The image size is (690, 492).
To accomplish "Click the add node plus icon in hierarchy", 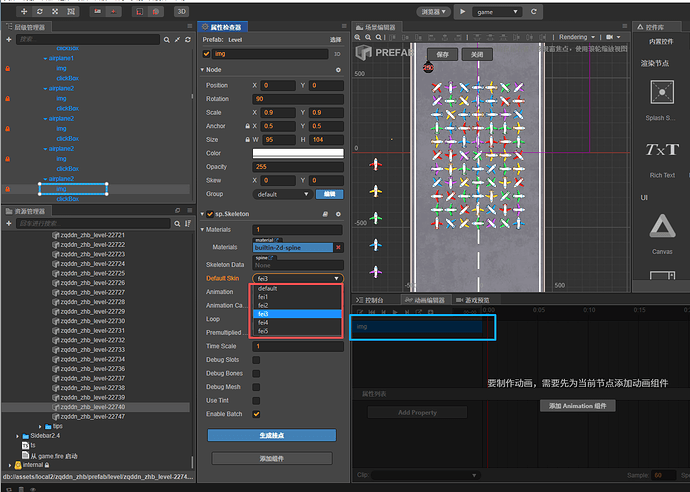I will (9, 40).
